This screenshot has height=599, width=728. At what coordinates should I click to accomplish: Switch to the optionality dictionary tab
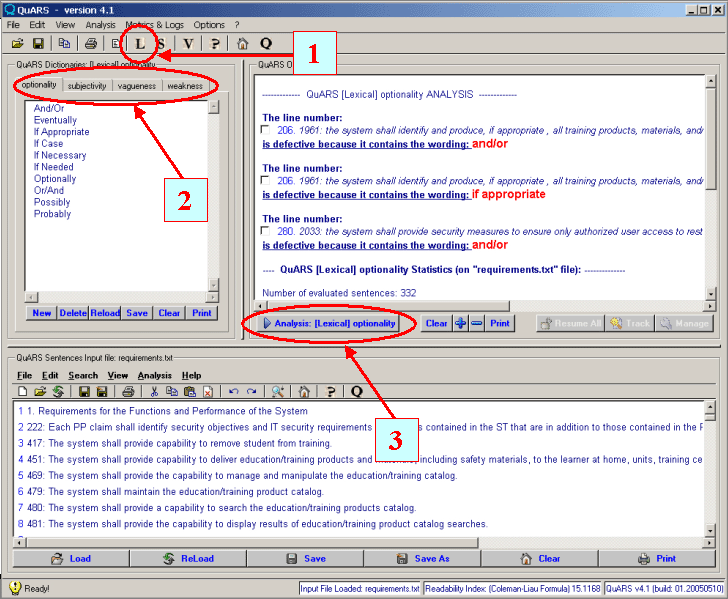(39, 85)
